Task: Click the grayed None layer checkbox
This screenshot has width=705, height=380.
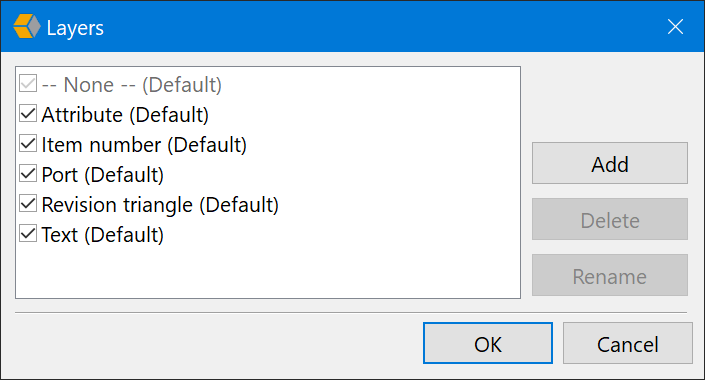Action: pyautogui.click(x=28, y=84)
